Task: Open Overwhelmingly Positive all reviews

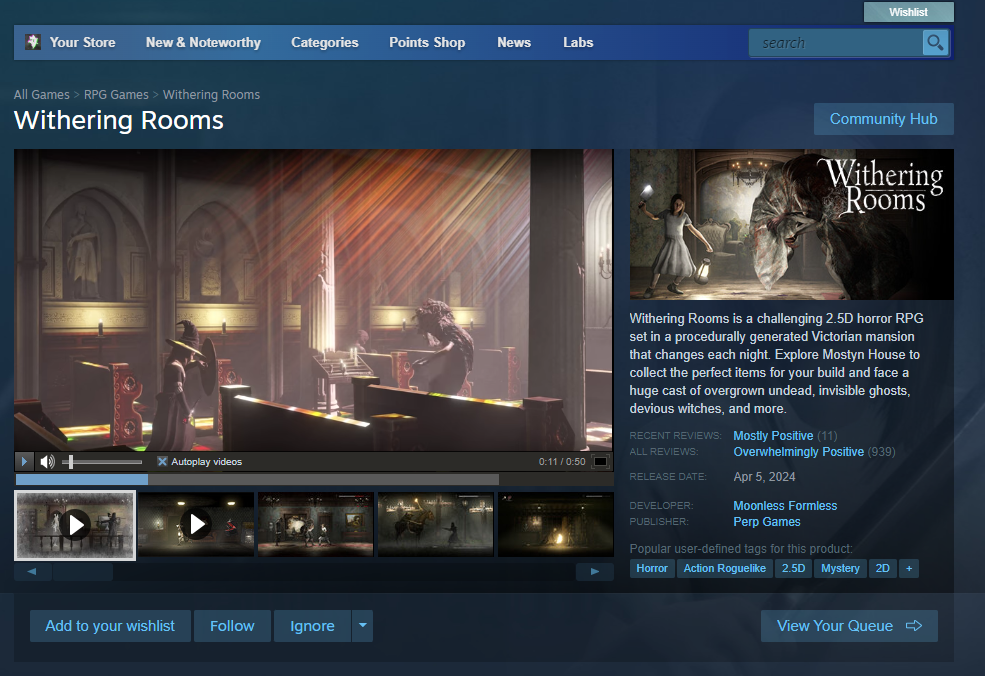Action: (798, 452)
